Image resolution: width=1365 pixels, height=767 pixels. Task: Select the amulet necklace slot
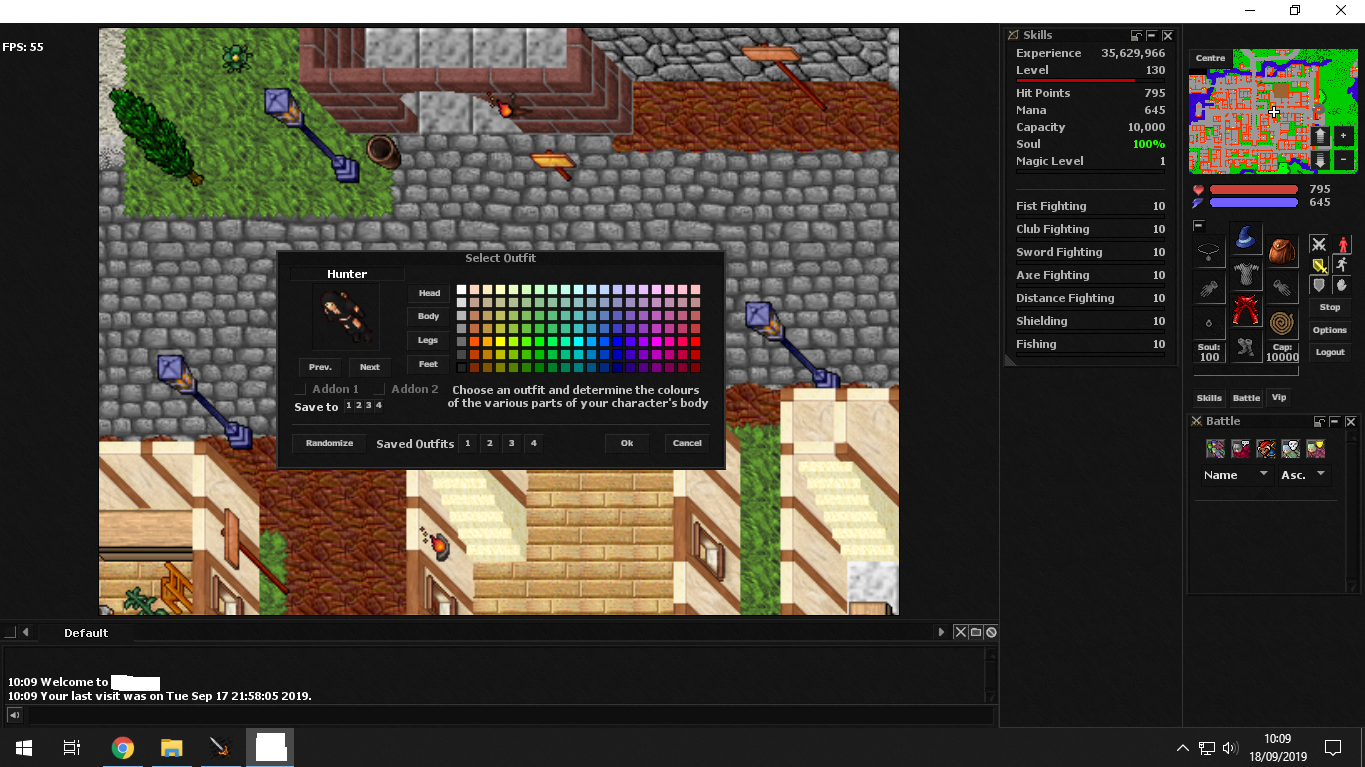(1209, 250)
